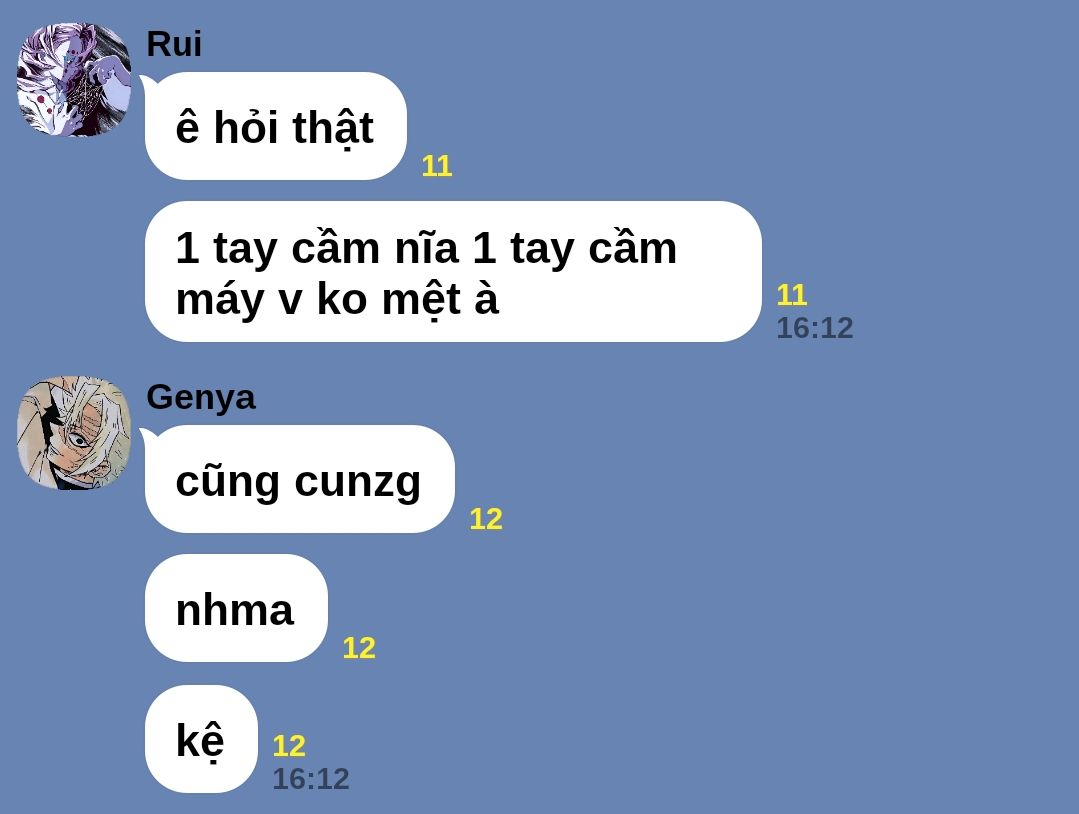Click the speech tail of Rui's first bubble
This screenshot has width=1079, height=814.
(147, 84)
